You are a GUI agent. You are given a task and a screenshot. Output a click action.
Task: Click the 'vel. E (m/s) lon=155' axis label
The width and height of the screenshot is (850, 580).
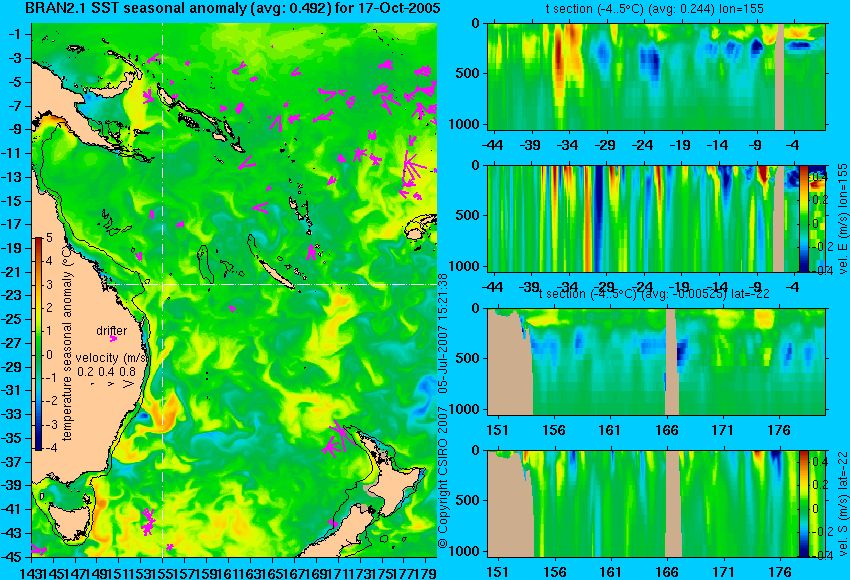pos(842,218)
